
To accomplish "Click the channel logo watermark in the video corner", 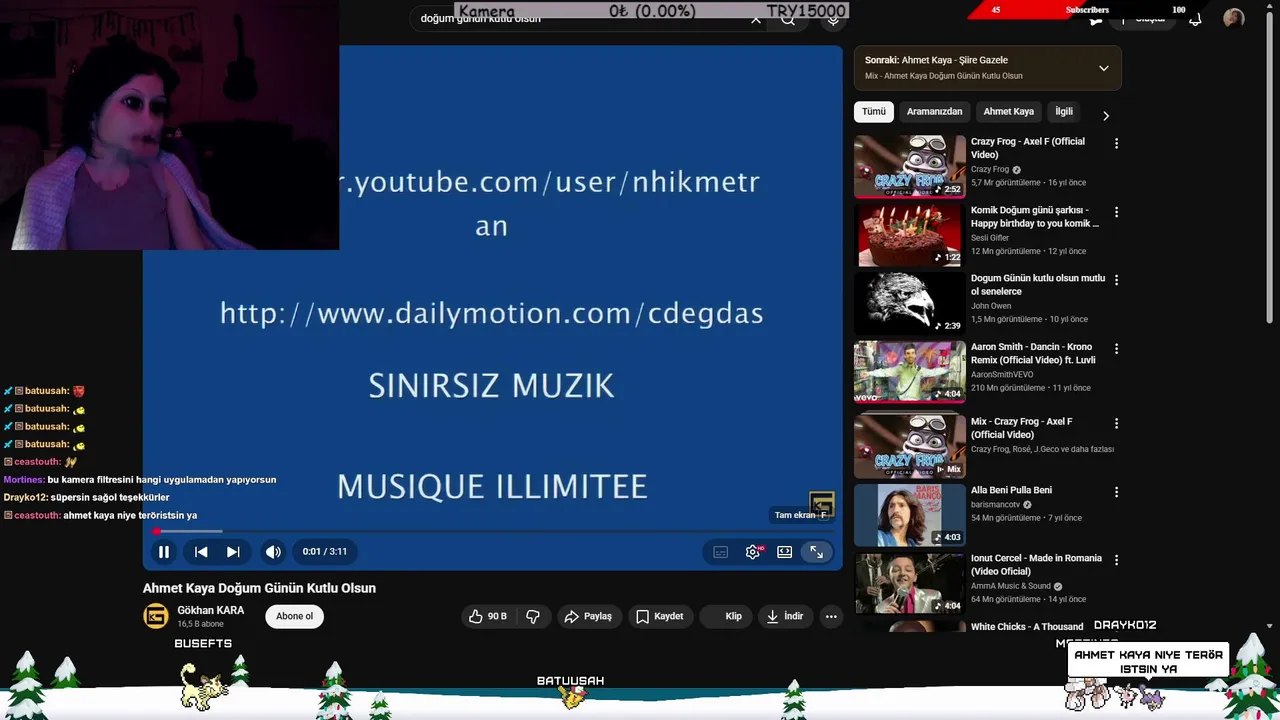I will pyautogui.click(x=821, y=502).
